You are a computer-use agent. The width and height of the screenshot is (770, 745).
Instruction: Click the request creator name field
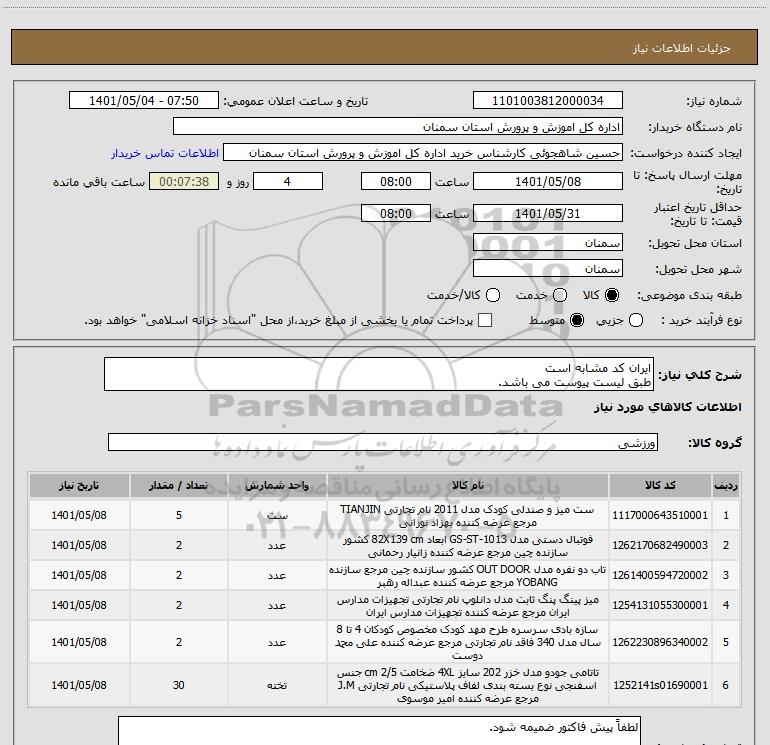[423, 153]
